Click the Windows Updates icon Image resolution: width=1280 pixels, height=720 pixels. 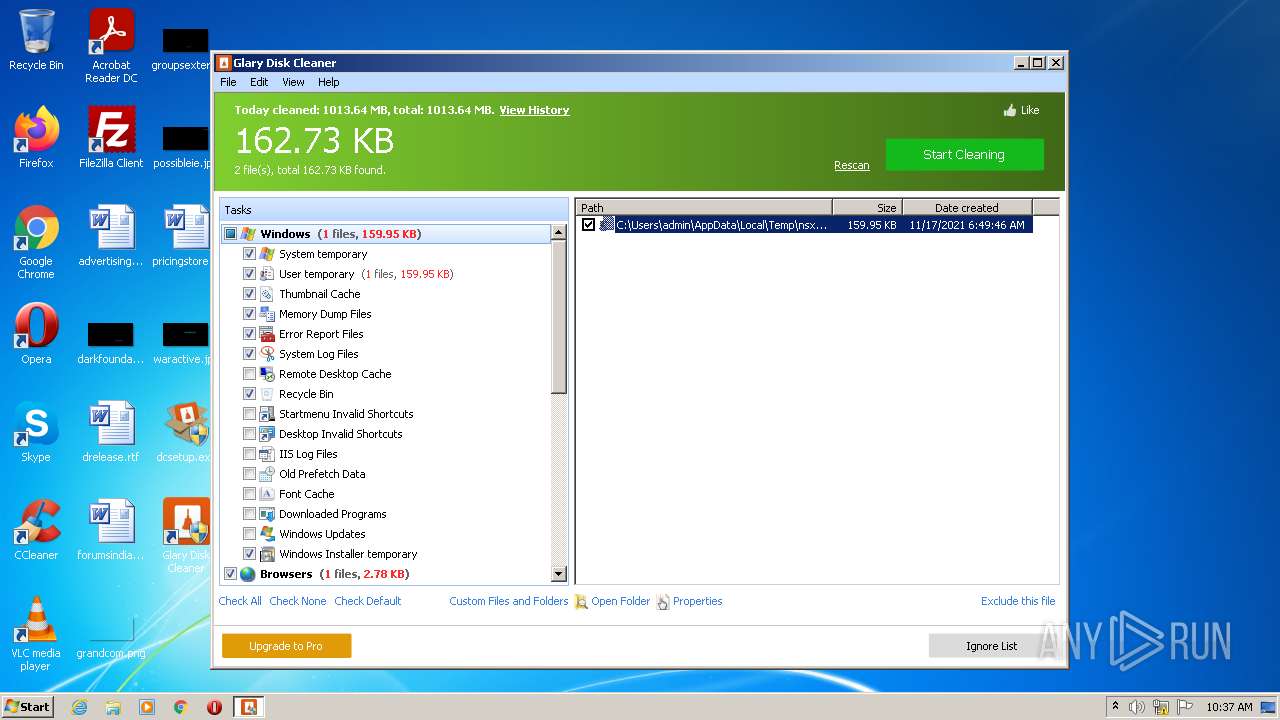267,534
